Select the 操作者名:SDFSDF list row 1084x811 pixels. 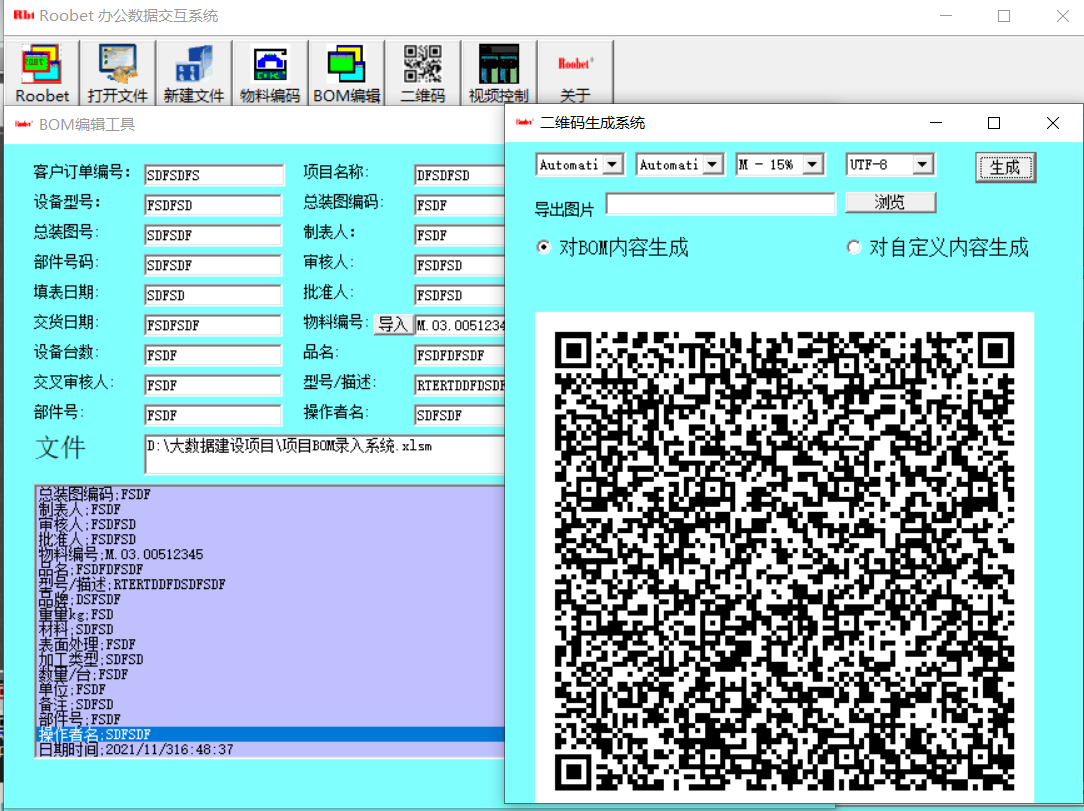(270, 735)
